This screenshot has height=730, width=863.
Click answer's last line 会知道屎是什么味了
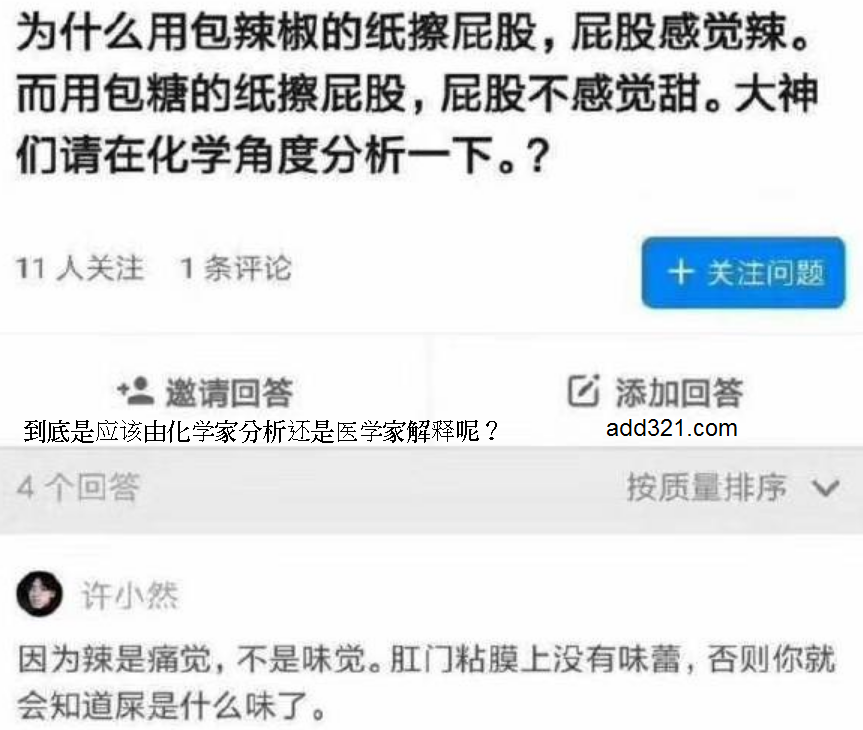[x=171, y=706]
